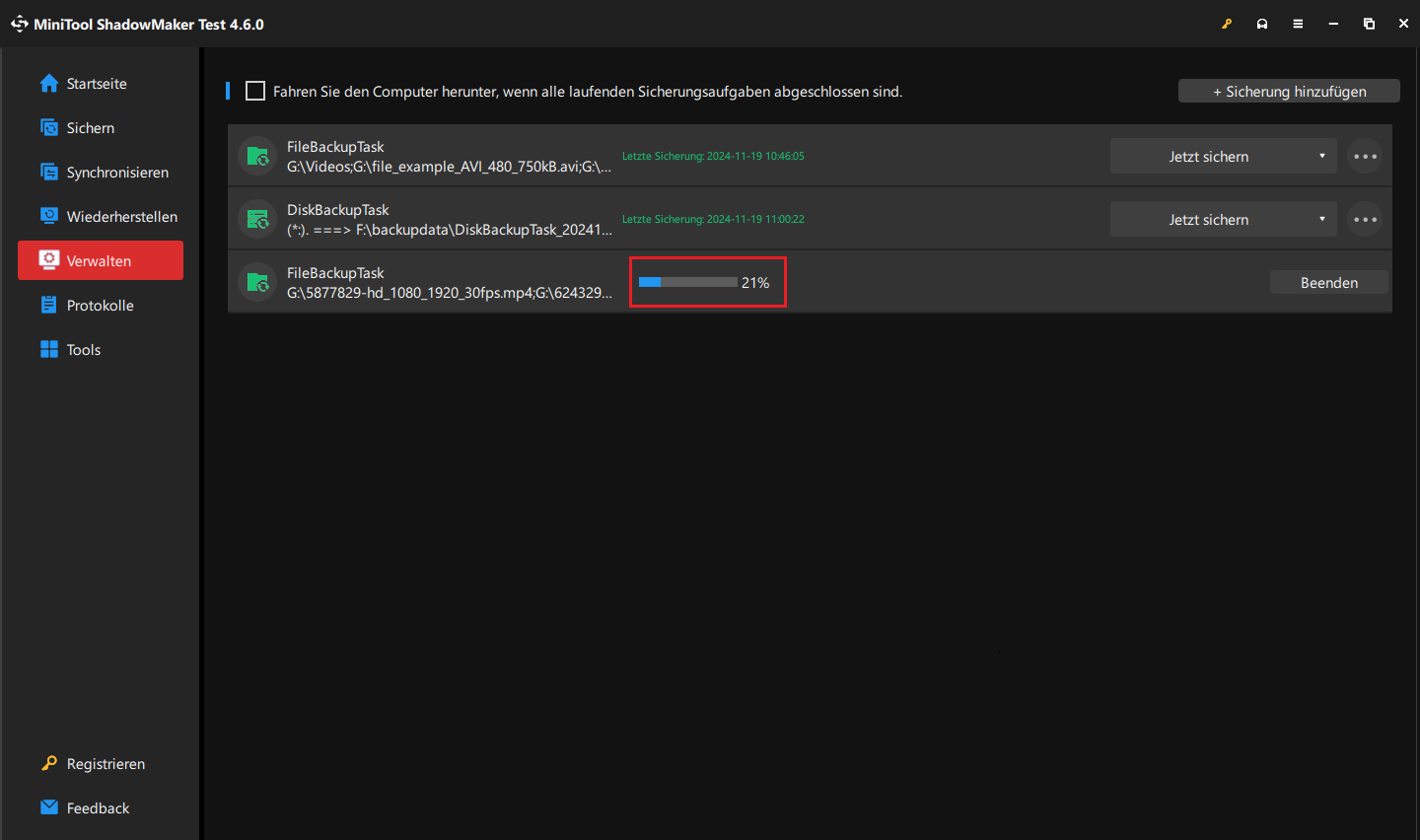Click the MiniTool ShadowMaker logo icon
The width and height of the screenshot is (1420, 840).
point(19,24)
